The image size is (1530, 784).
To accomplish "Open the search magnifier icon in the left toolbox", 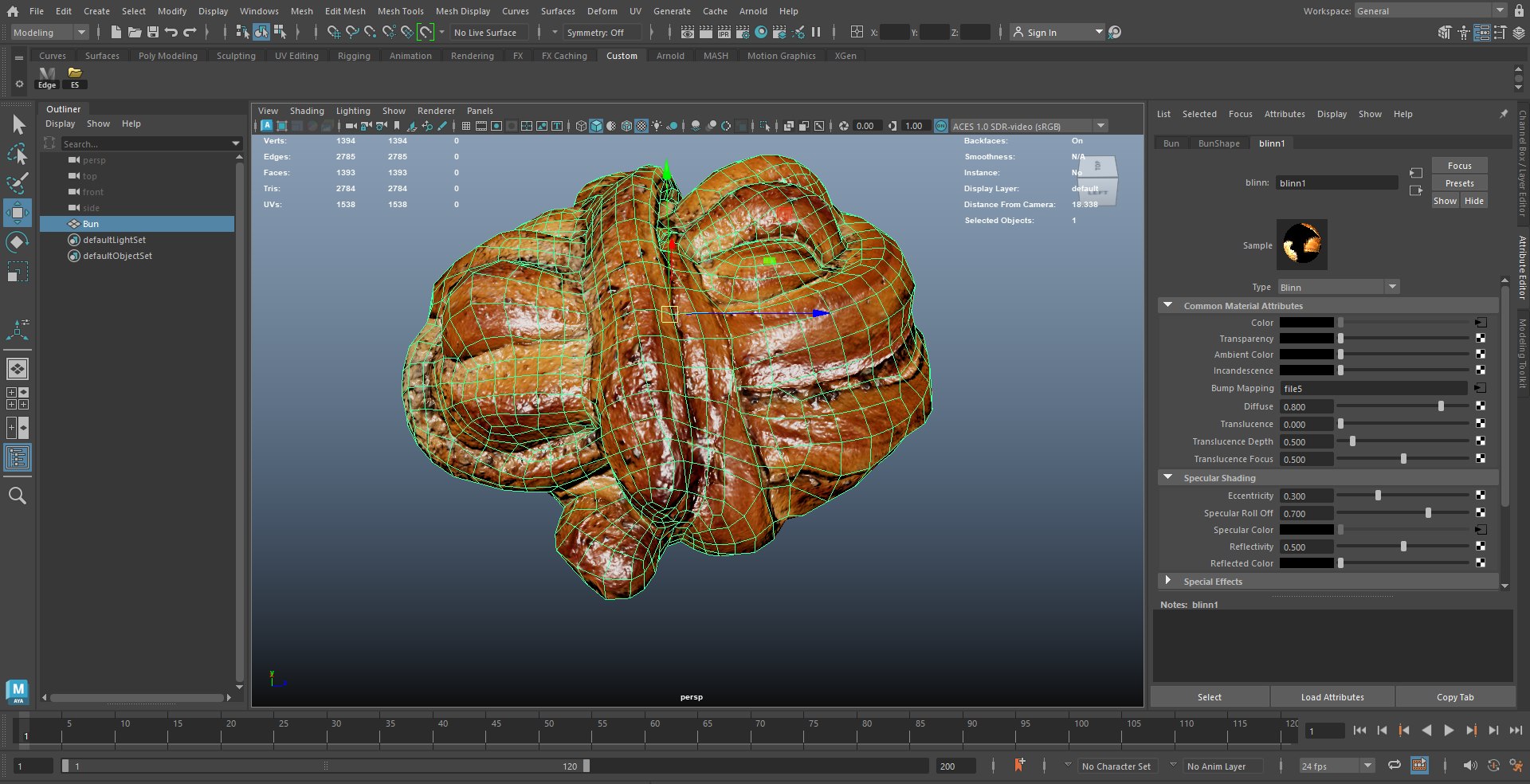I will tap(18, 496).
